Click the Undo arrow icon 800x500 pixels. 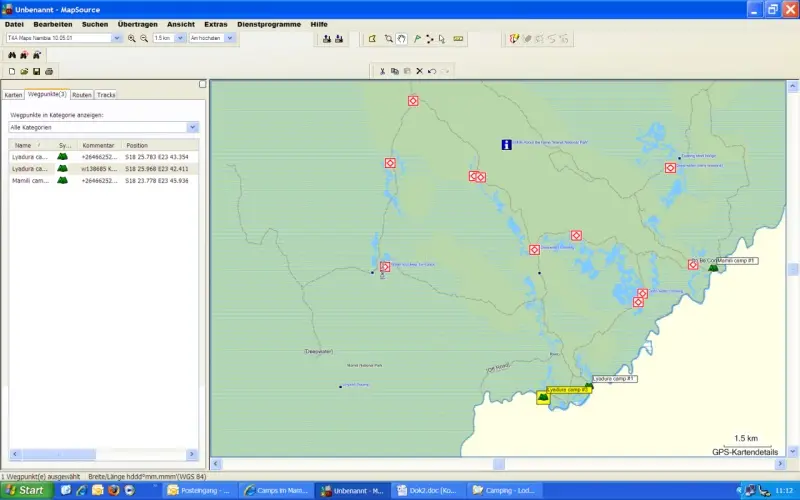(432, 71)
